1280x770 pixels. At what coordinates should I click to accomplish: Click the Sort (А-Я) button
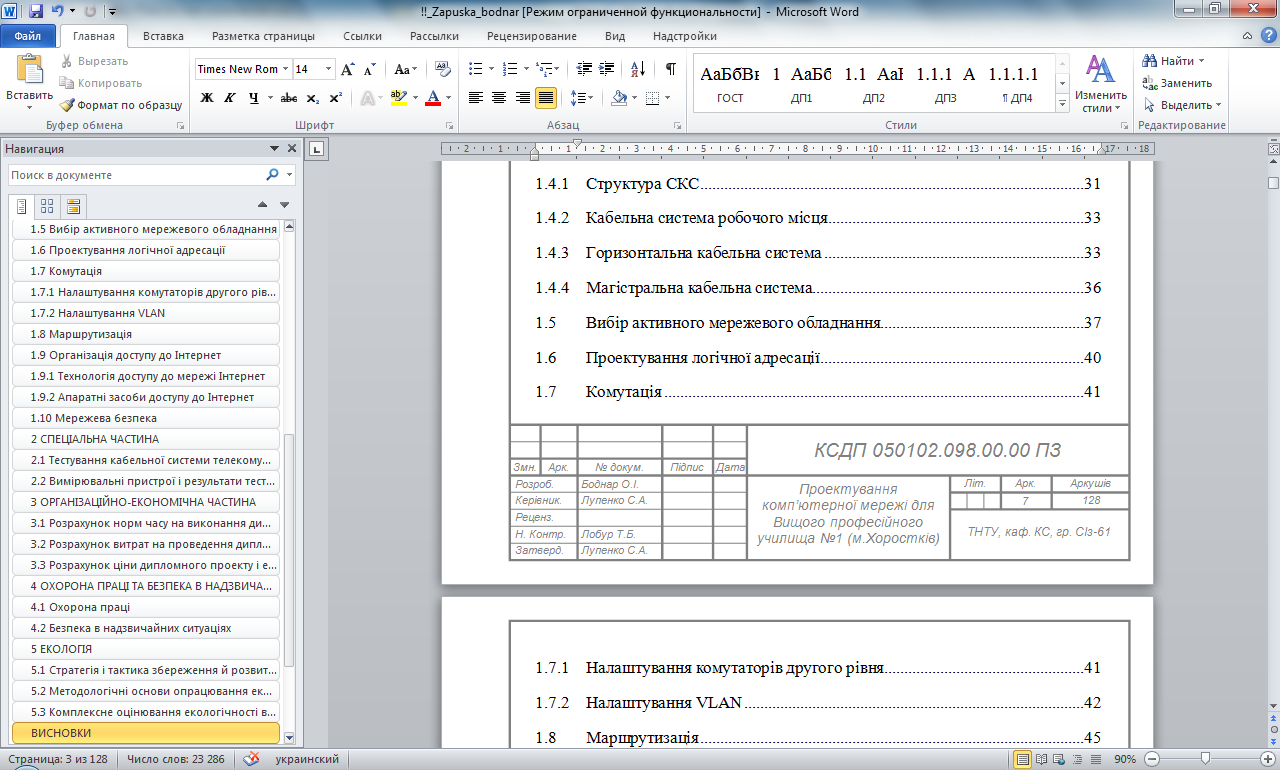coord(636,69)
